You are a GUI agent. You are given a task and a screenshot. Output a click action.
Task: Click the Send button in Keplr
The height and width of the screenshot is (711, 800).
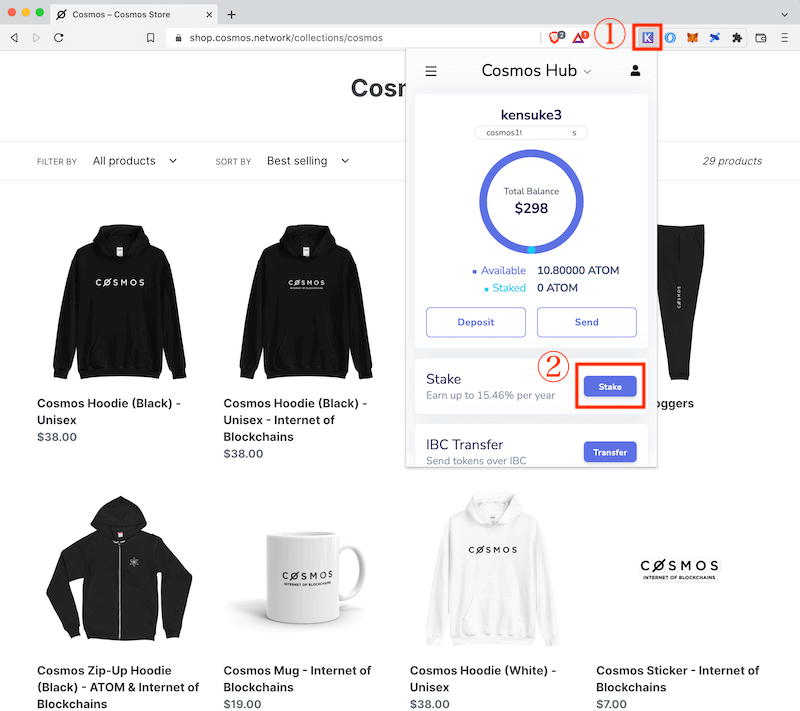click(x=586, y=322)
